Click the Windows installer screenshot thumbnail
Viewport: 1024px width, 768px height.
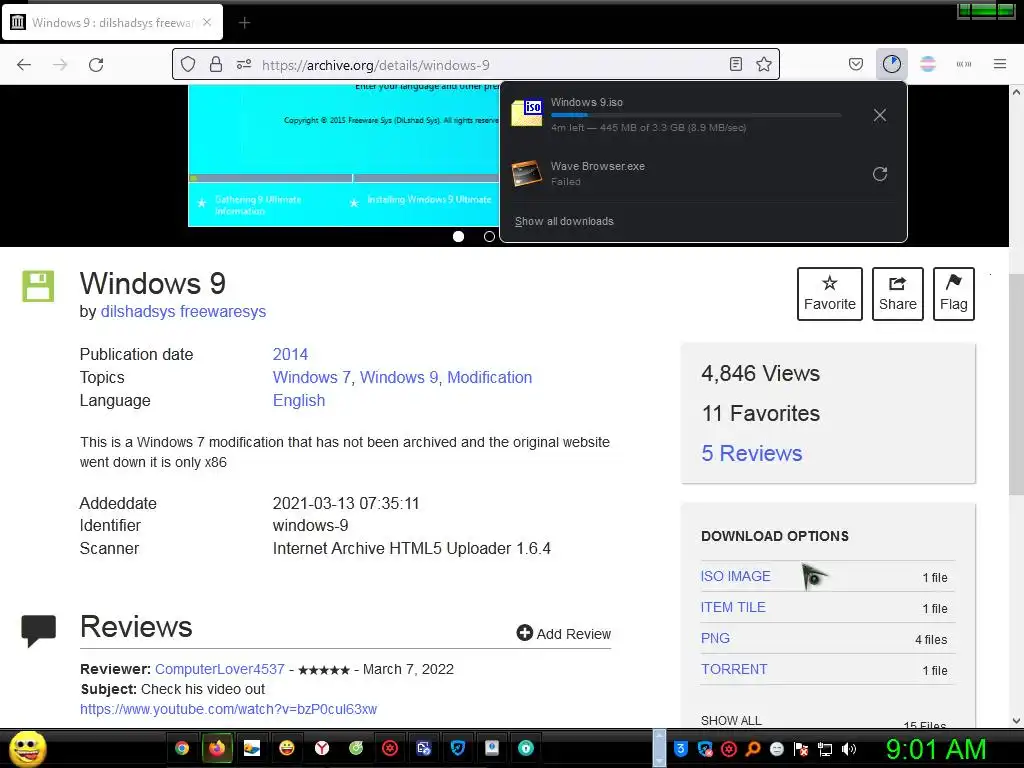(x=344, y=155)
